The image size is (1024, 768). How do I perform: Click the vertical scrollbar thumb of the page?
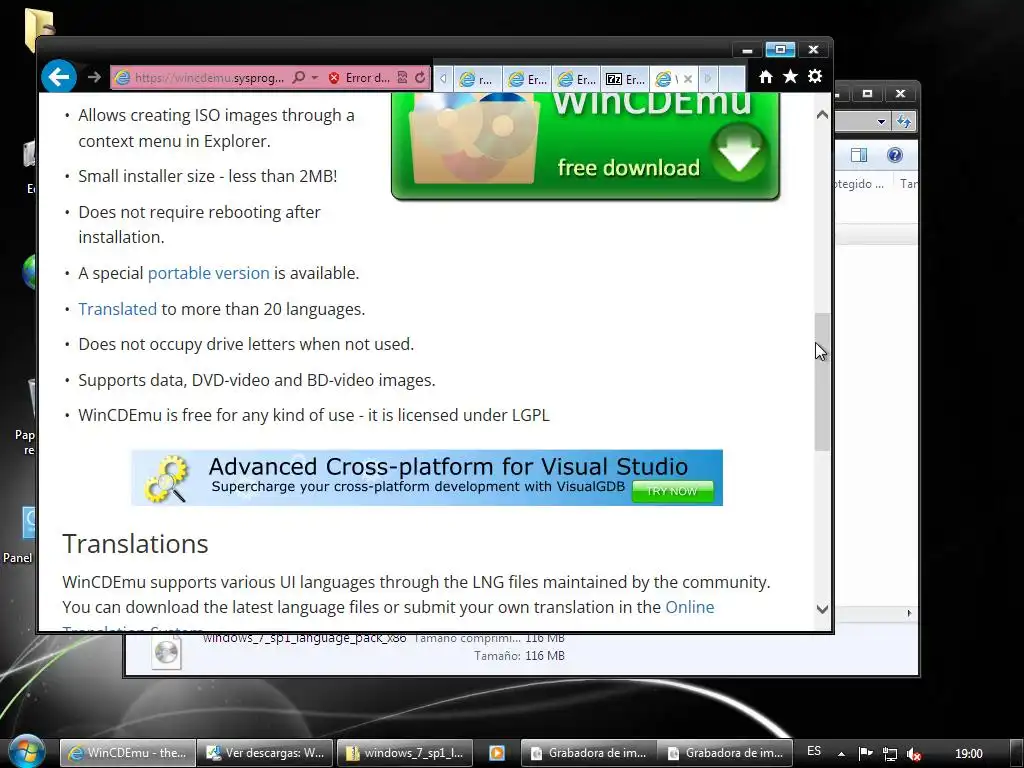tap(822, 382)
